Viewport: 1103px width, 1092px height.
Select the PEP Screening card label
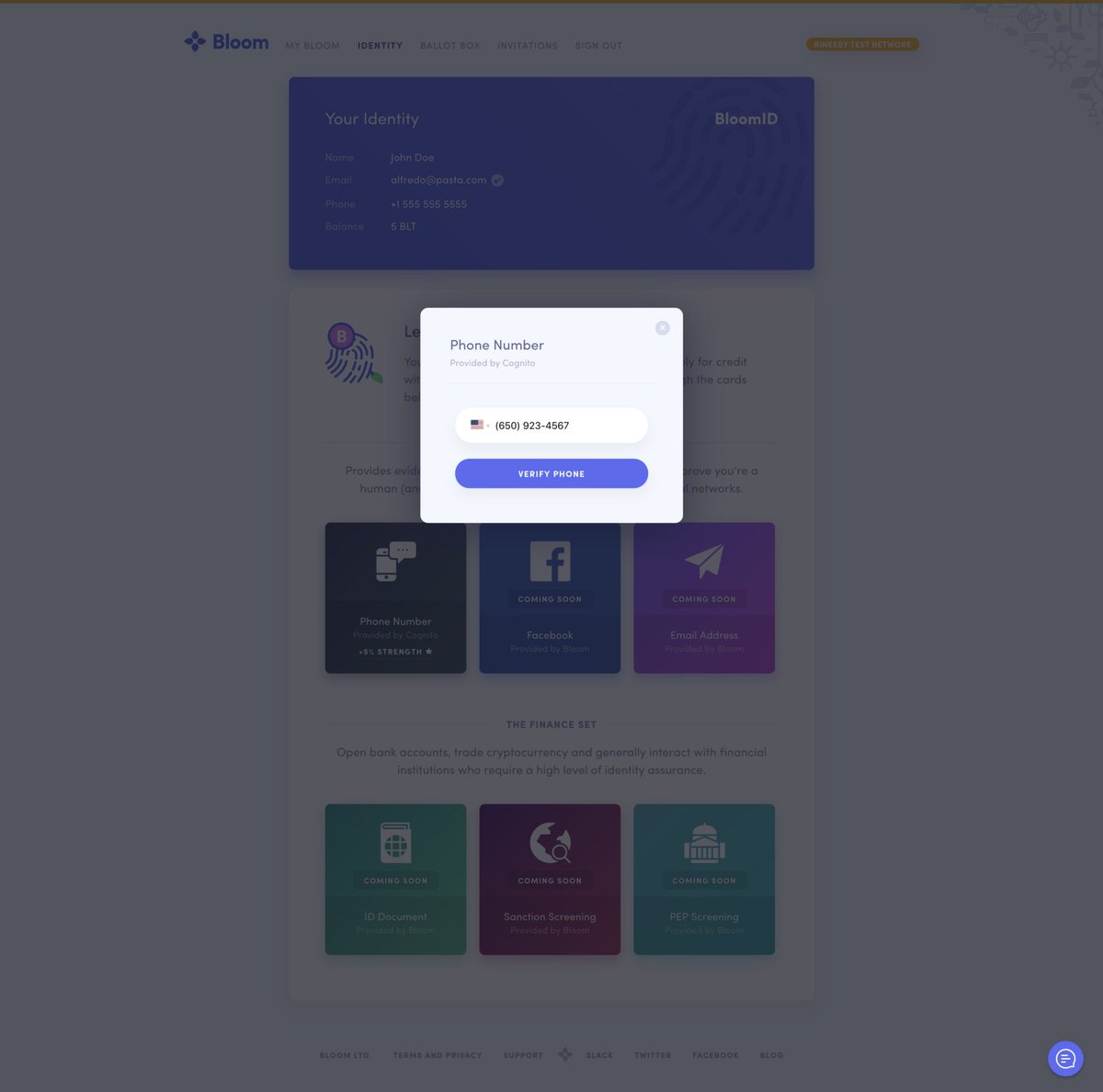[x=704, y=916]
